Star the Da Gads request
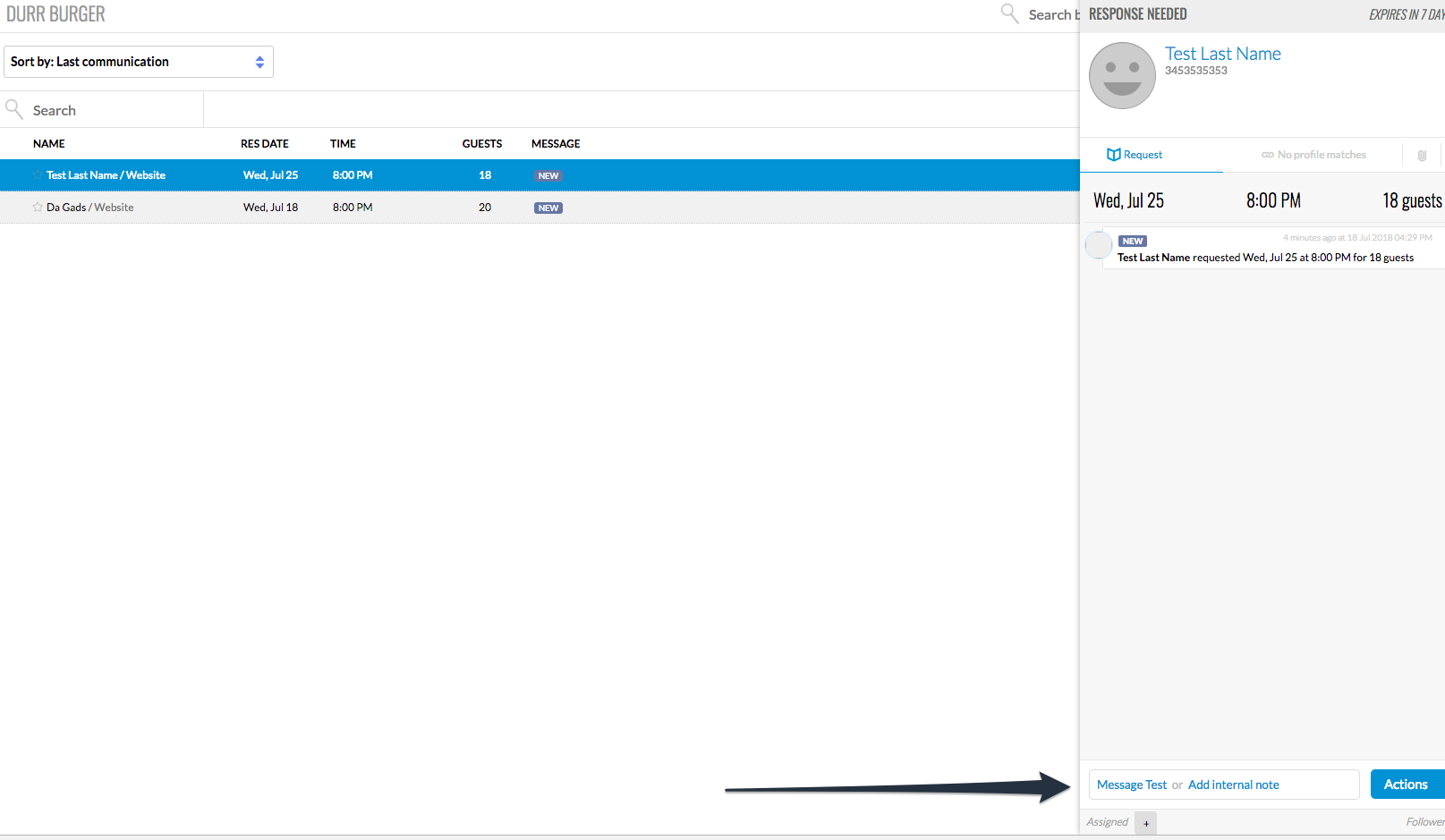Screen dimensions: 1445x840 (38, 208)
